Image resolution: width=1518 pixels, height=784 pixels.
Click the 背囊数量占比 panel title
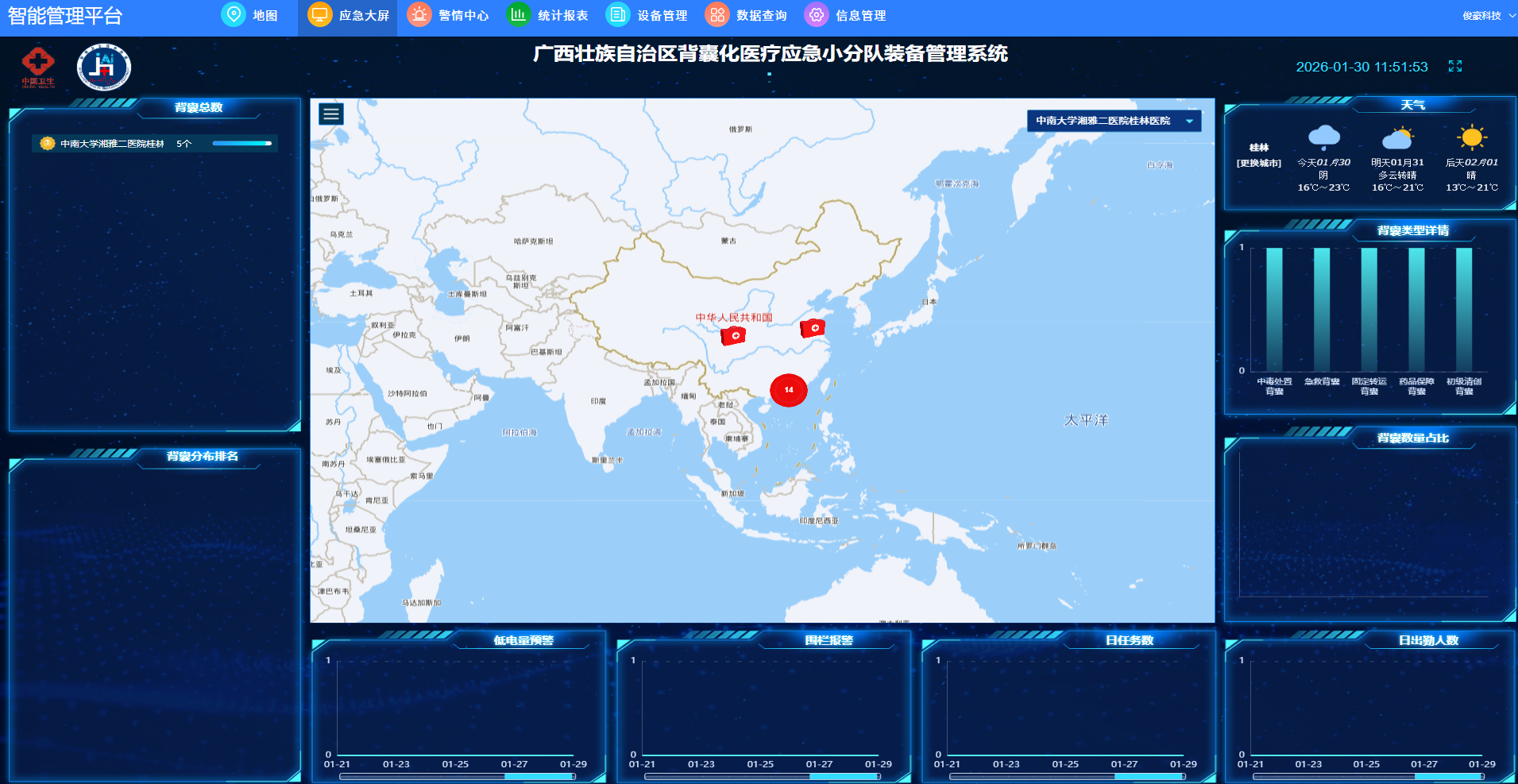1413,438
